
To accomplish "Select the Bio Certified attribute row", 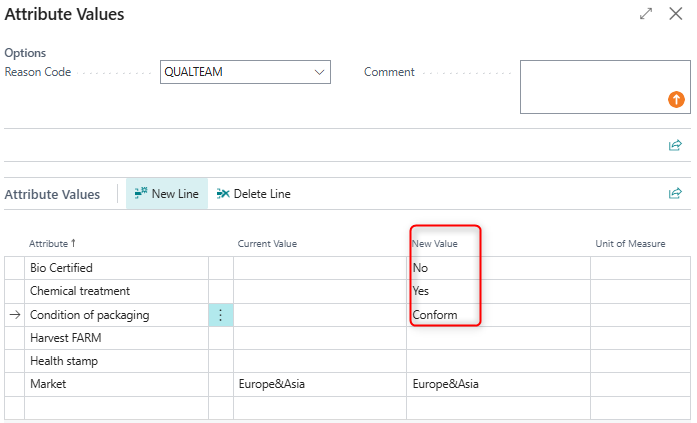I will pos(61,268).
